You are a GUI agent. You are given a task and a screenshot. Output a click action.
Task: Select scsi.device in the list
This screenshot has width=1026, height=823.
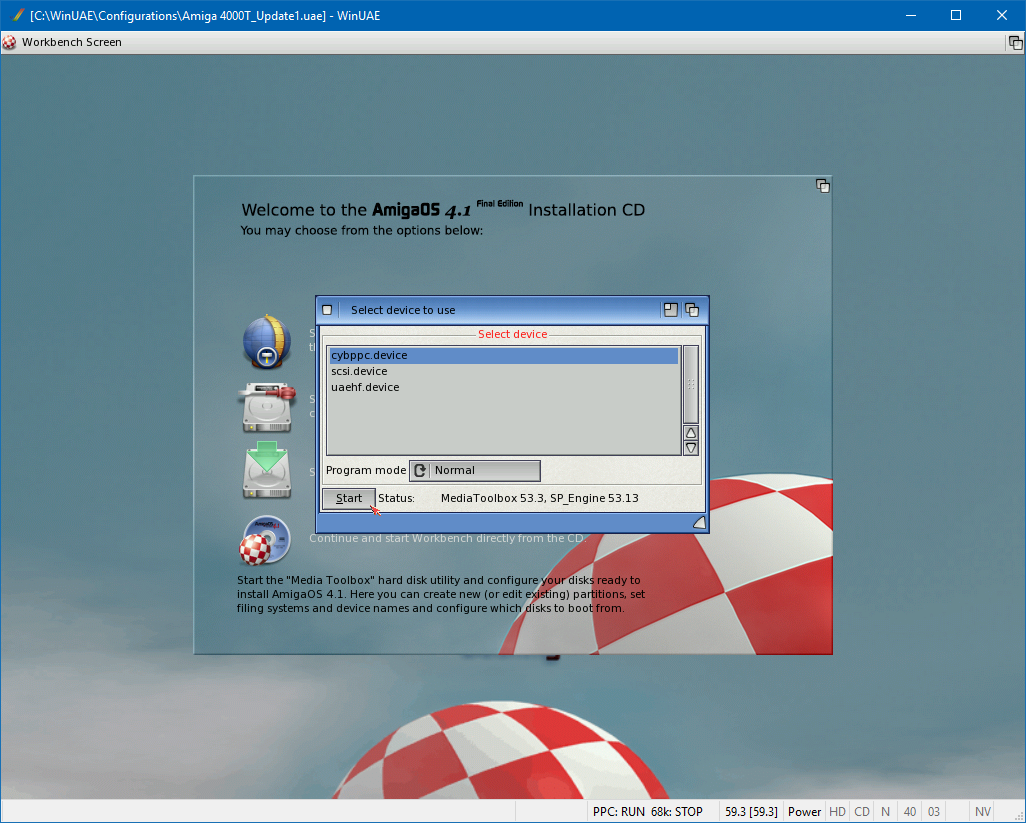[359, 371]
